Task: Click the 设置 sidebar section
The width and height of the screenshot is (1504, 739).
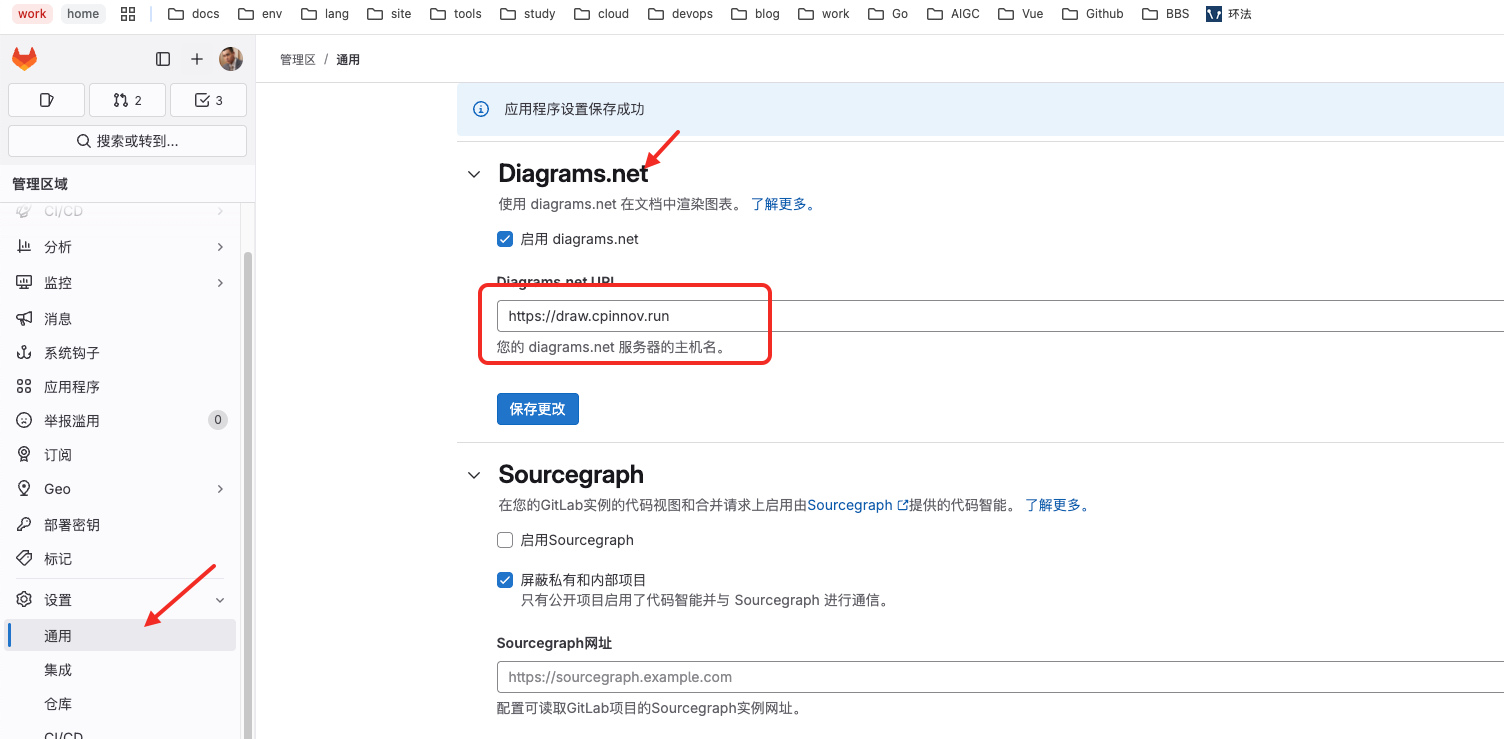Action: pos(121,600)
